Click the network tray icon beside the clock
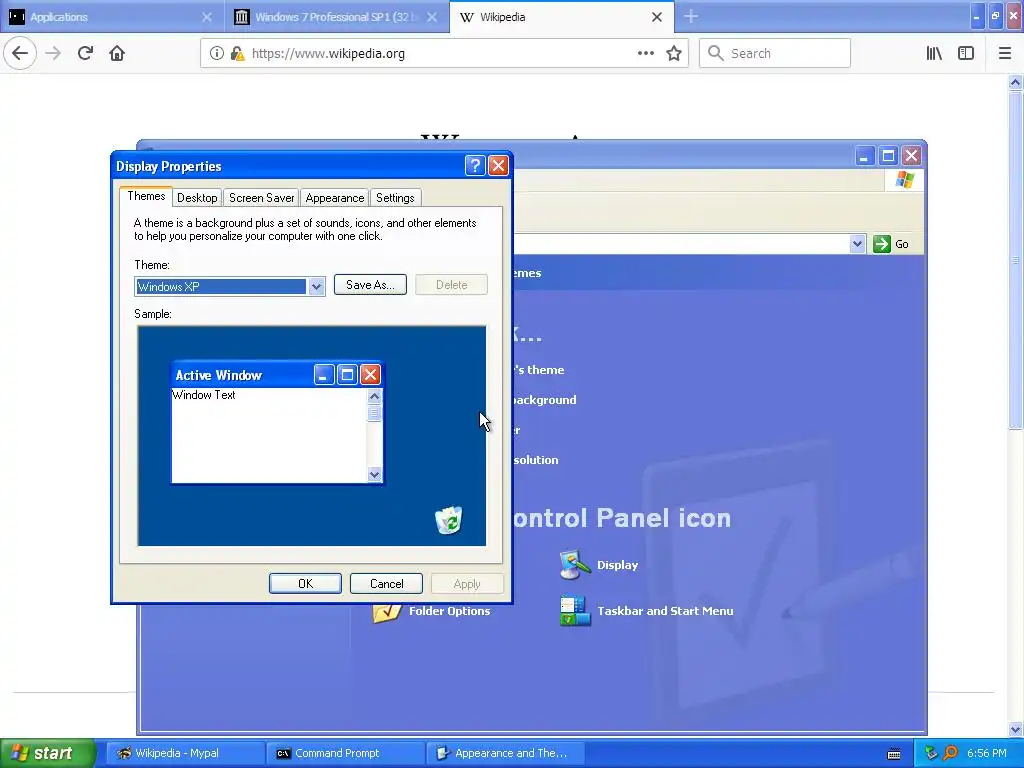This screenshot has height=768, width=1024. pyautogui.click(x=931, y=754)
